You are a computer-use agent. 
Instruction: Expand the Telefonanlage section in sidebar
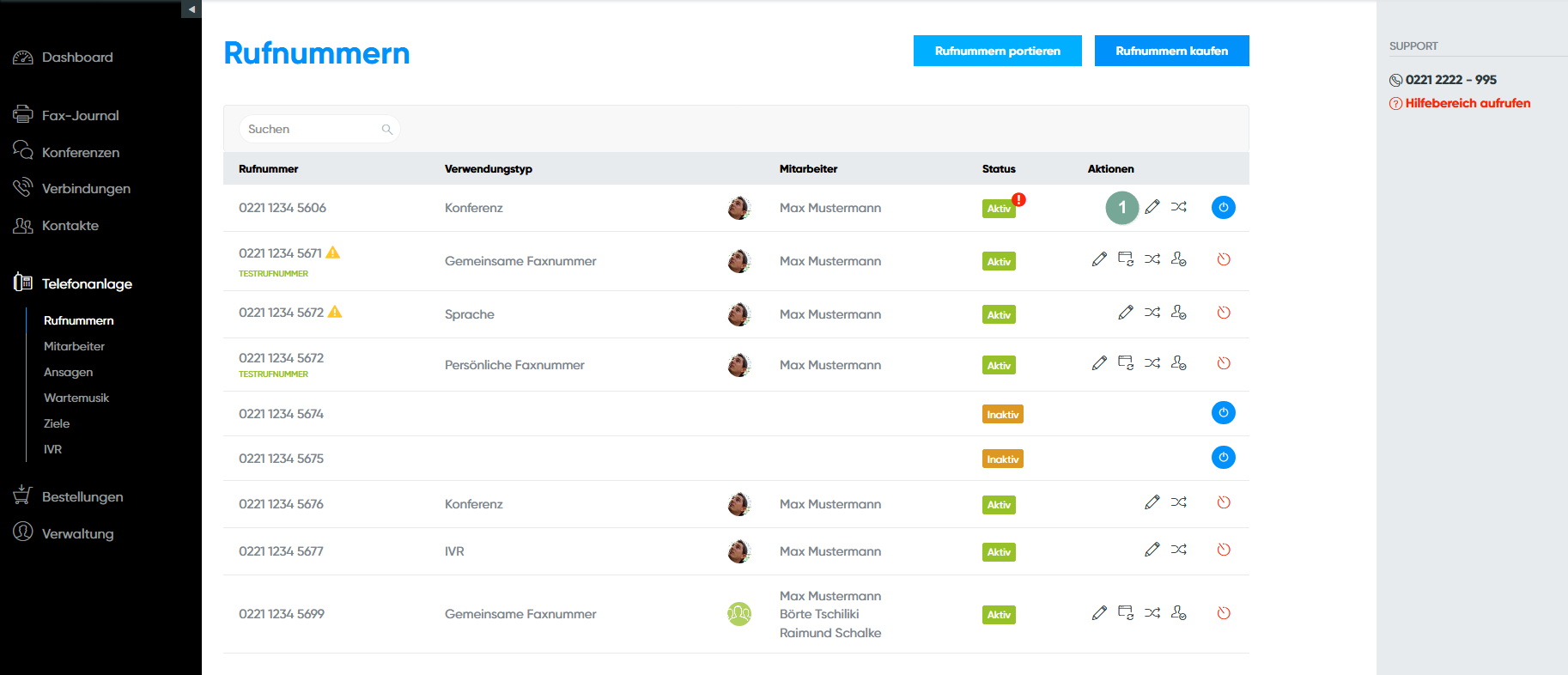click(86, 283)
